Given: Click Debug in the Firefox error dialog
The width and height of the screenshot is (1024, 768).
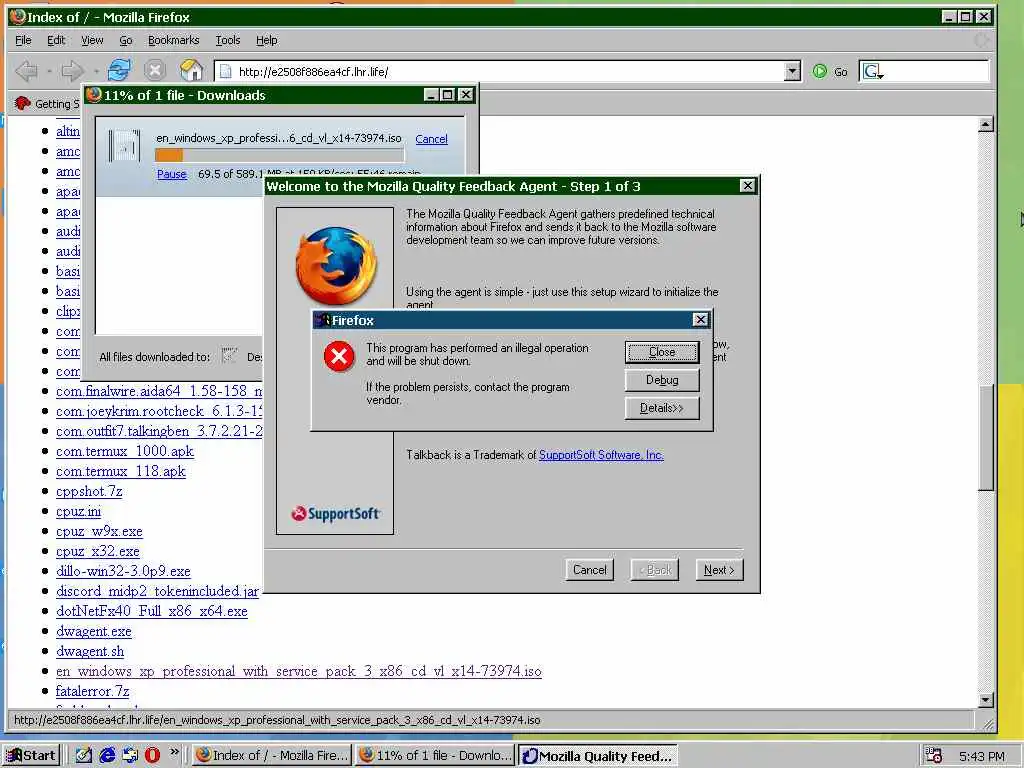Looking at the screenshot, I should pyautogui.click(x=662, y=380).
